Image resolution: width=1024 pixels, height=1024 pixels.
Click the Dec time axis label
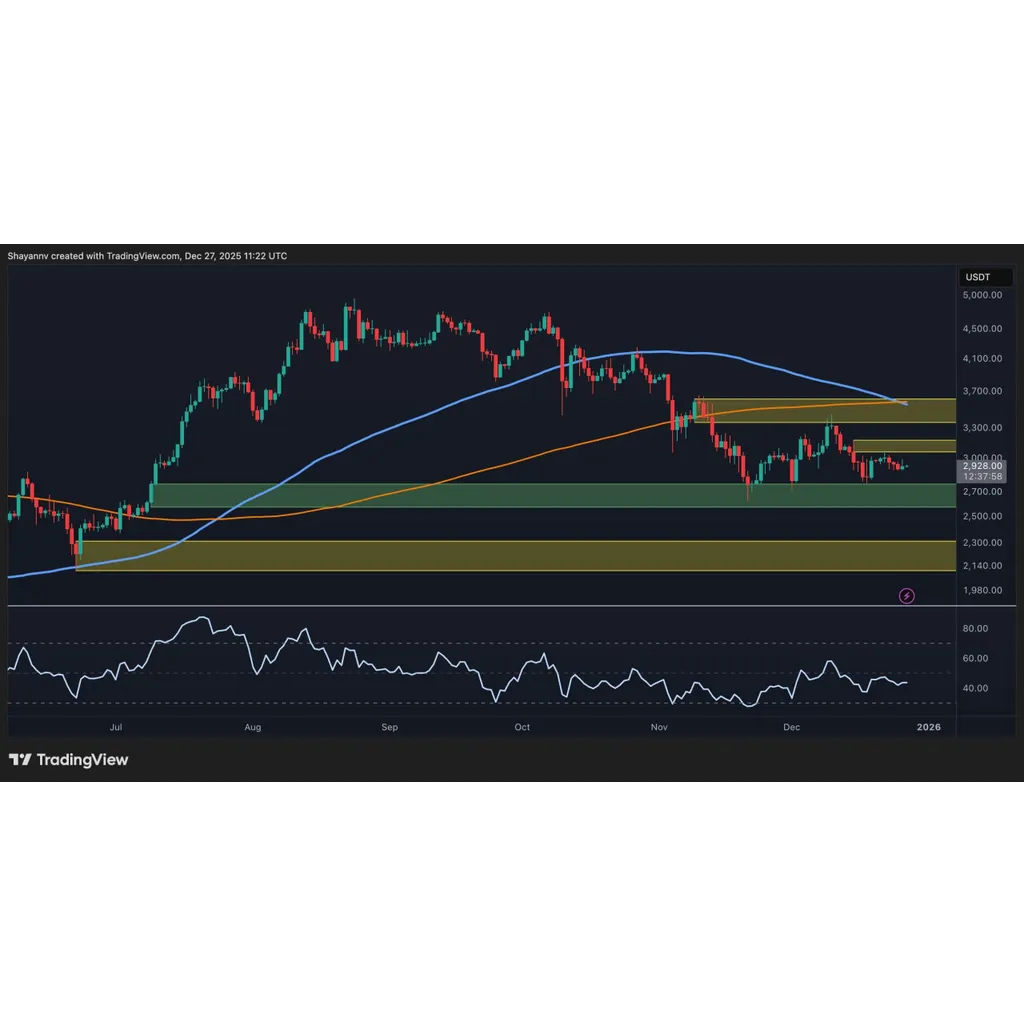tap(792, 727)
